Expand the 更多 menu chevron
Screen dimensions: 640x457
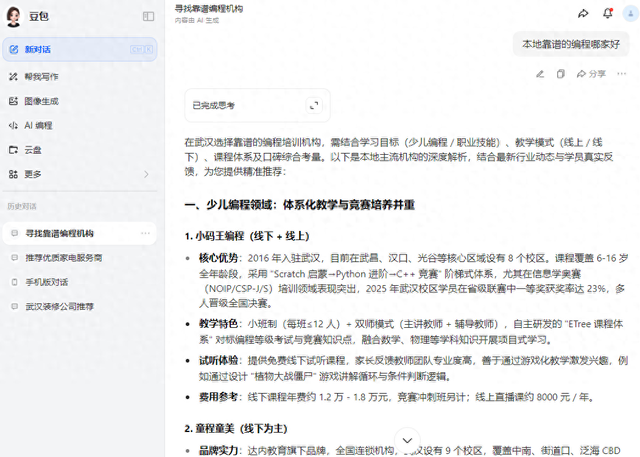pos(147,174)
